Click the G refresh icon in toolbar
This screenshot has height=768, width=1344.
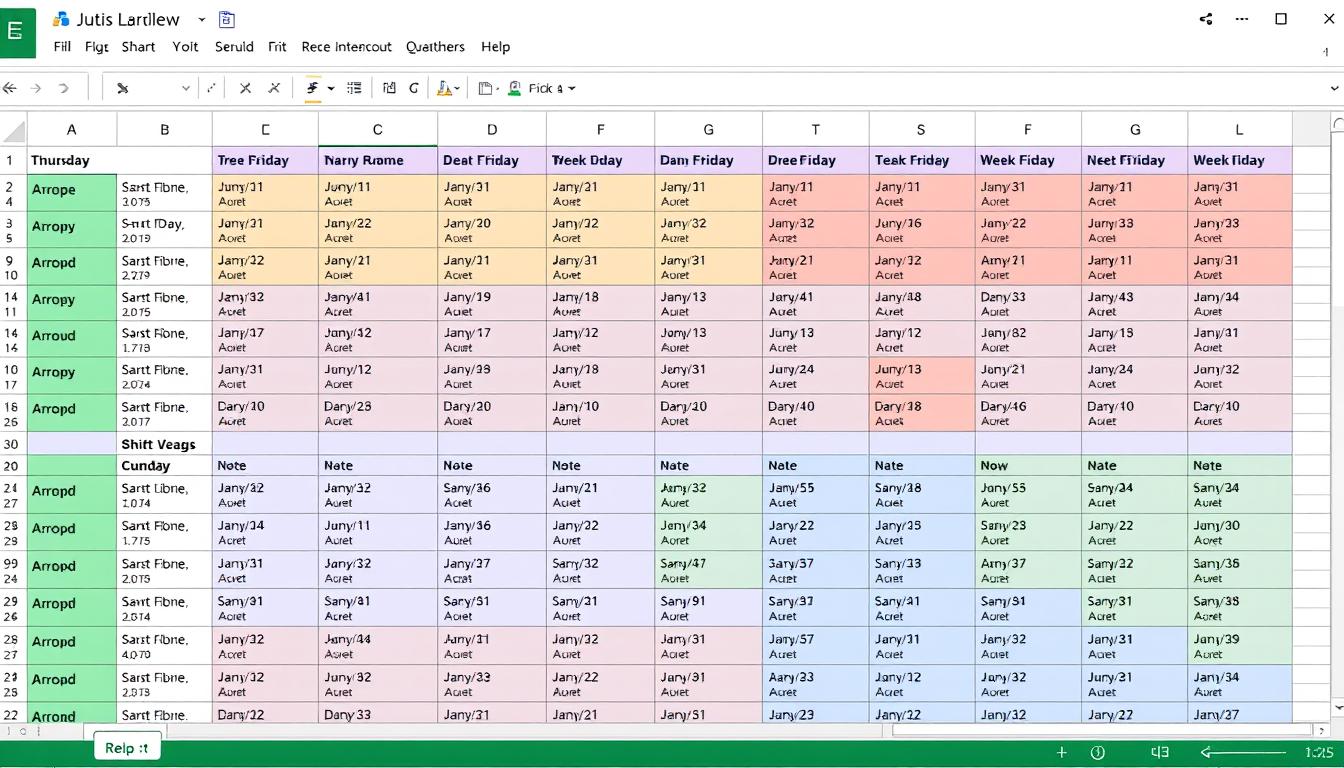414,88
